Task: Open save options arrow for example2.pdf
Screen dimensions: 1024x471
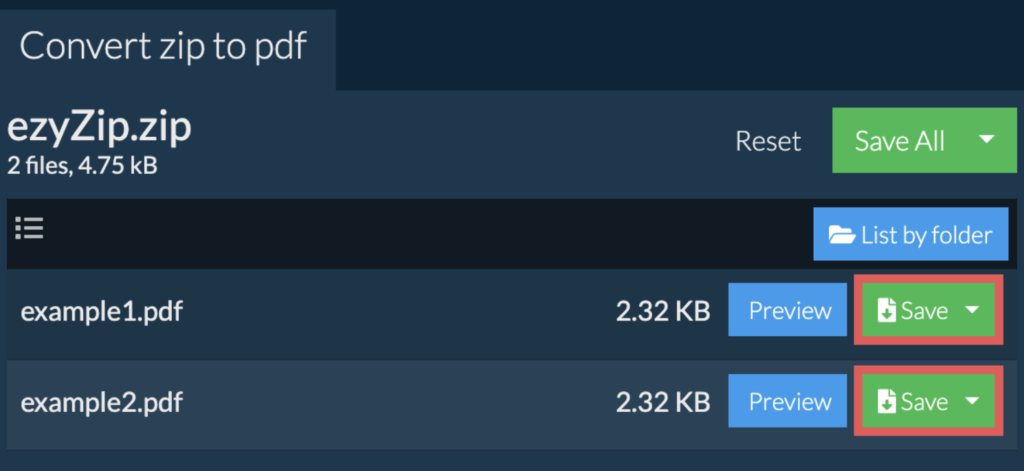Action: (972, 402)
